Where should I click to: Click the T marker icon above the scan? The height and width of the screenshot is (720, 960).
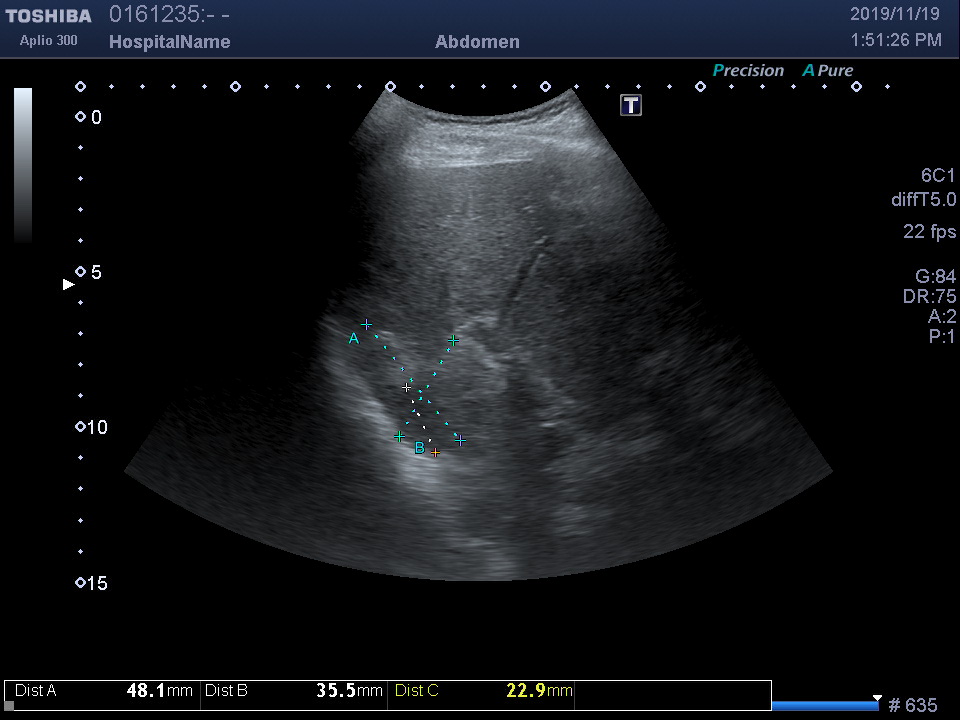pos(631,105)
